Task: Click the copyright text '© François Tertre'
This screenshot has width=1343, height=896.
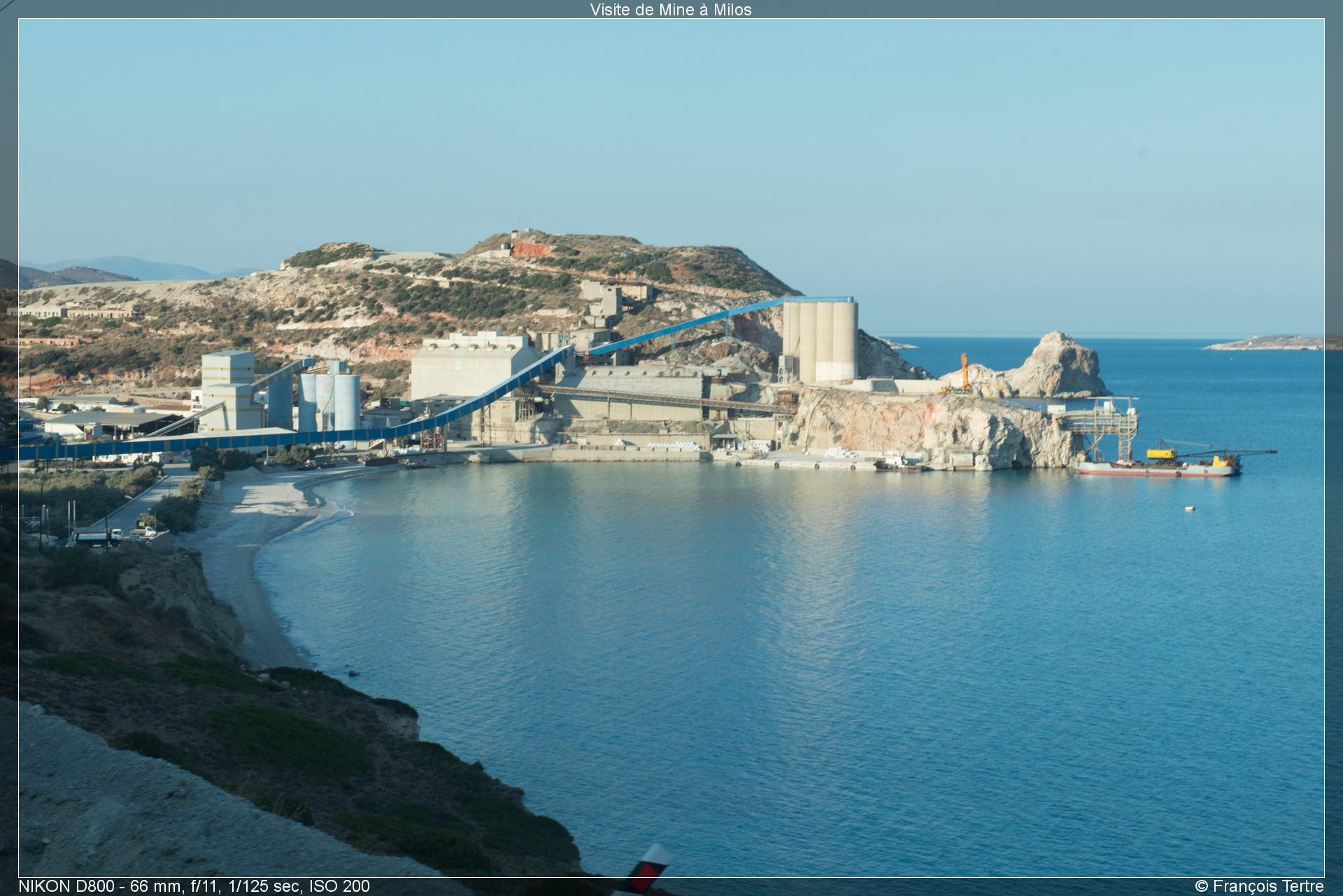Action: [x=1259, y=886]
